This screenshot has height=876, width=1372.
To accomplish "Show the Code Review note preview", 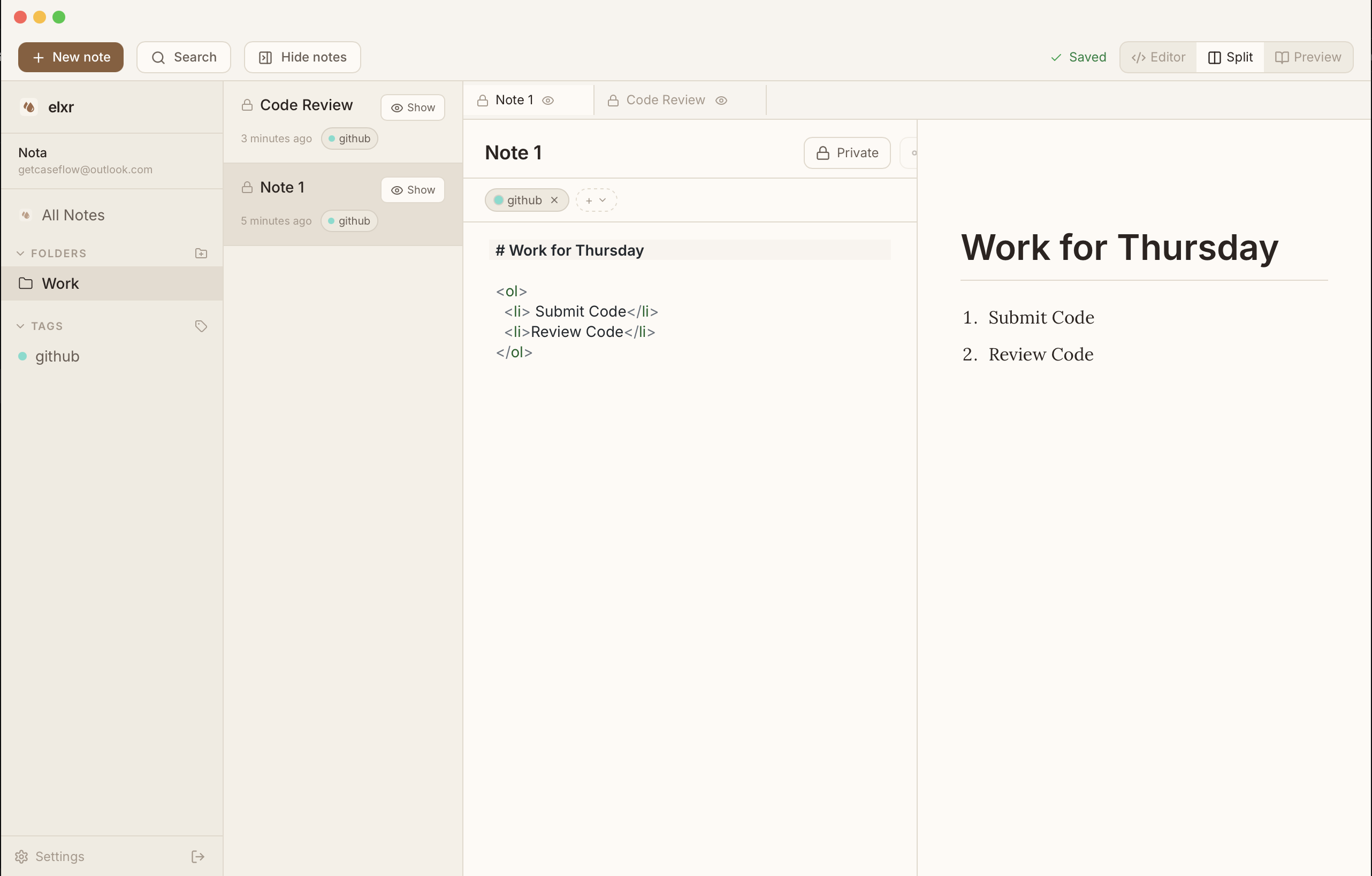I will click(x=412, y=107).
